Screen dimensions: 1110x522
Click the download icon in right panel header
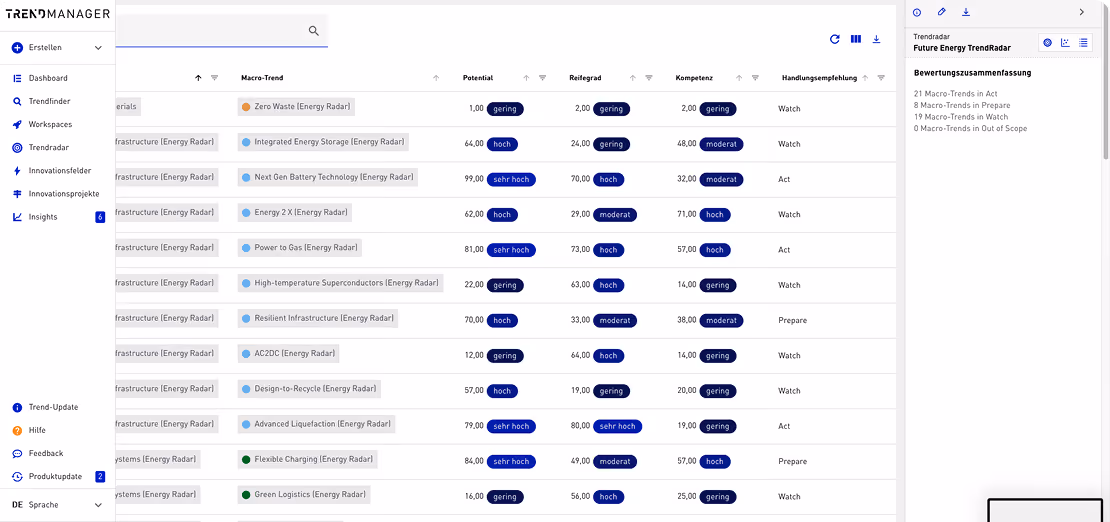(966, 12)
